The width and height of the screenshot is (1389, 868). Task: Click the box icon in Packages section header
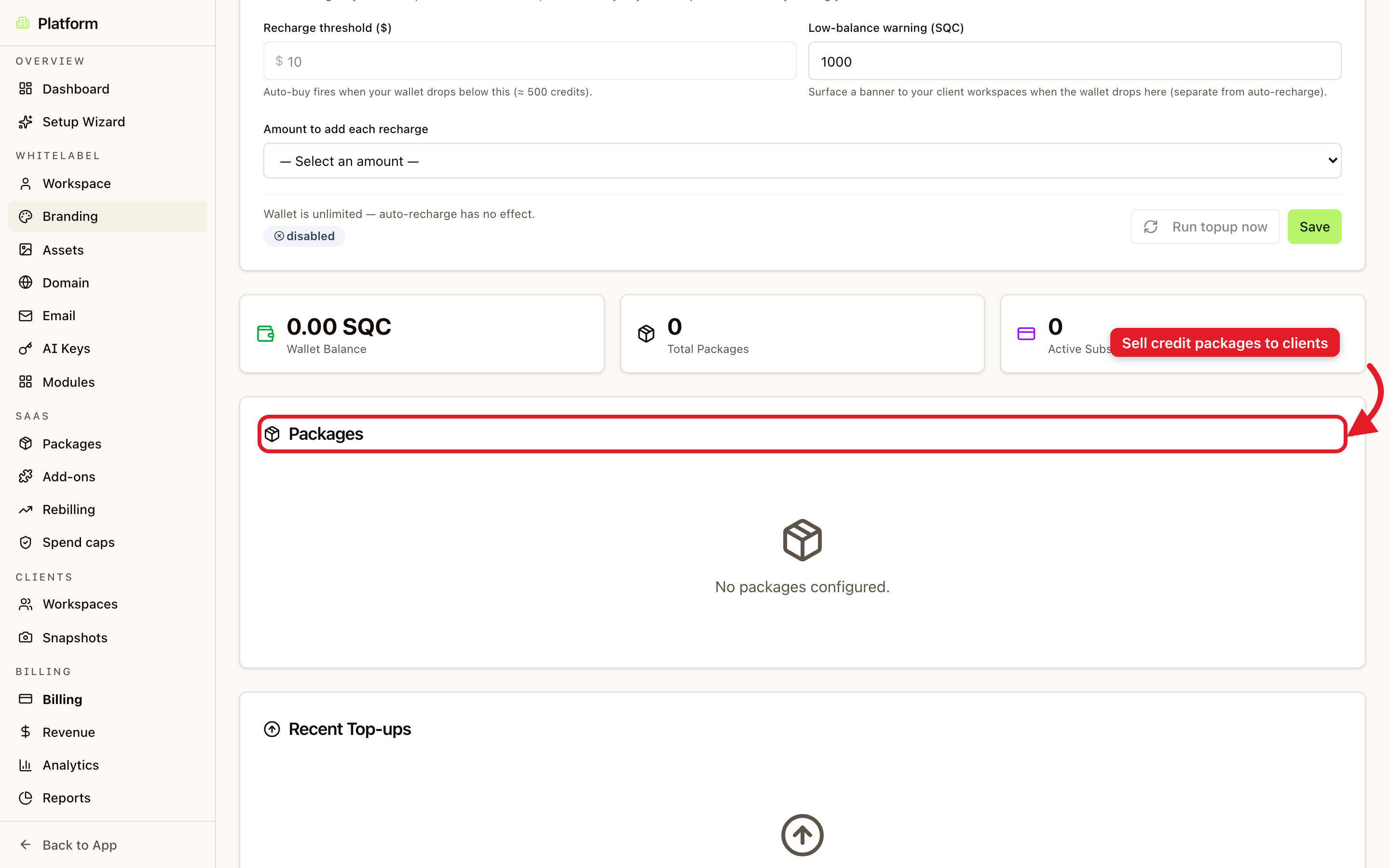pyautogui.click(x=272, y=434)
